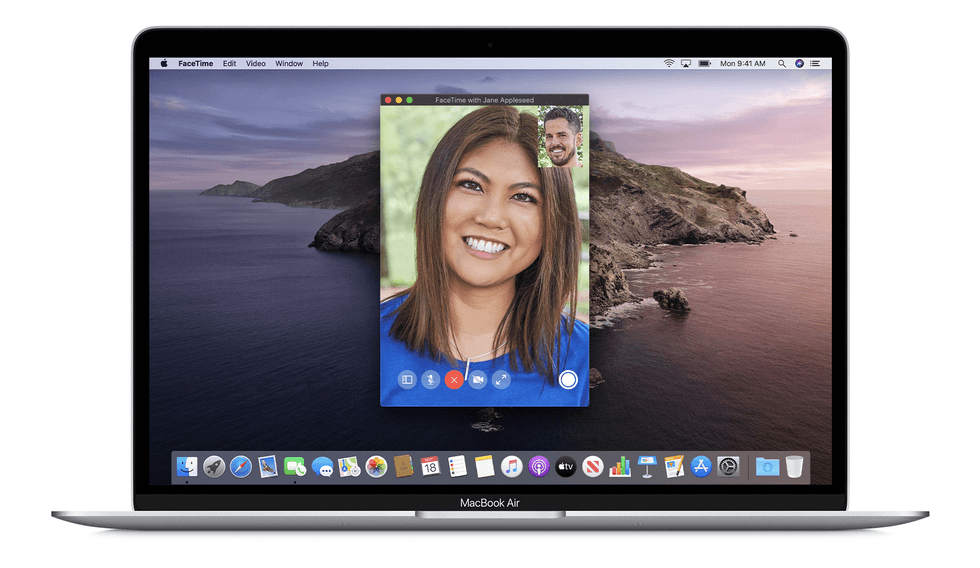End the call with the red button
Viewport: 980px width, 568px height.
tap(454, 379)
